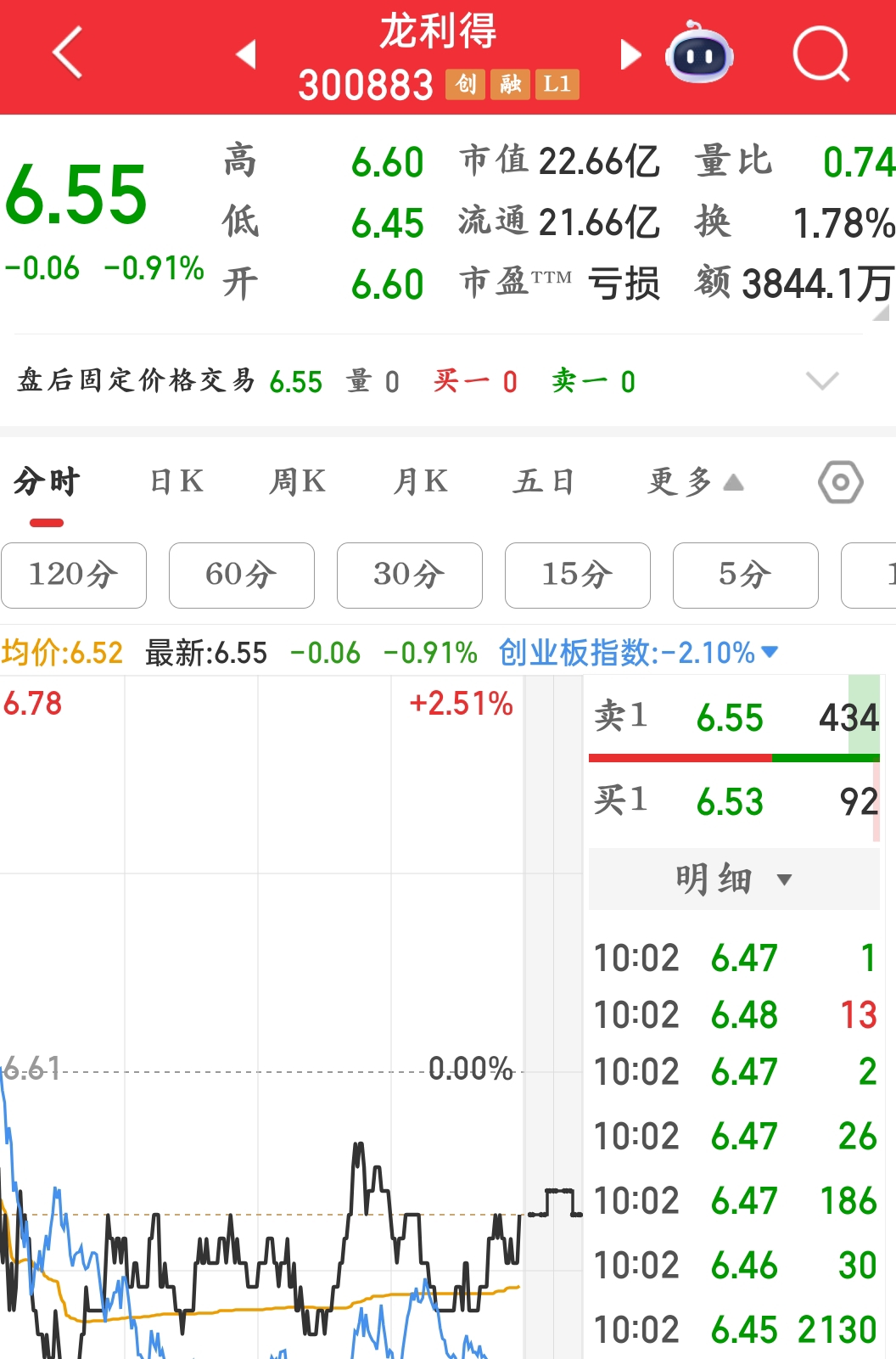Tap the 量比 0.74 value
The image size is (896, 1359).
pos(859,162)
